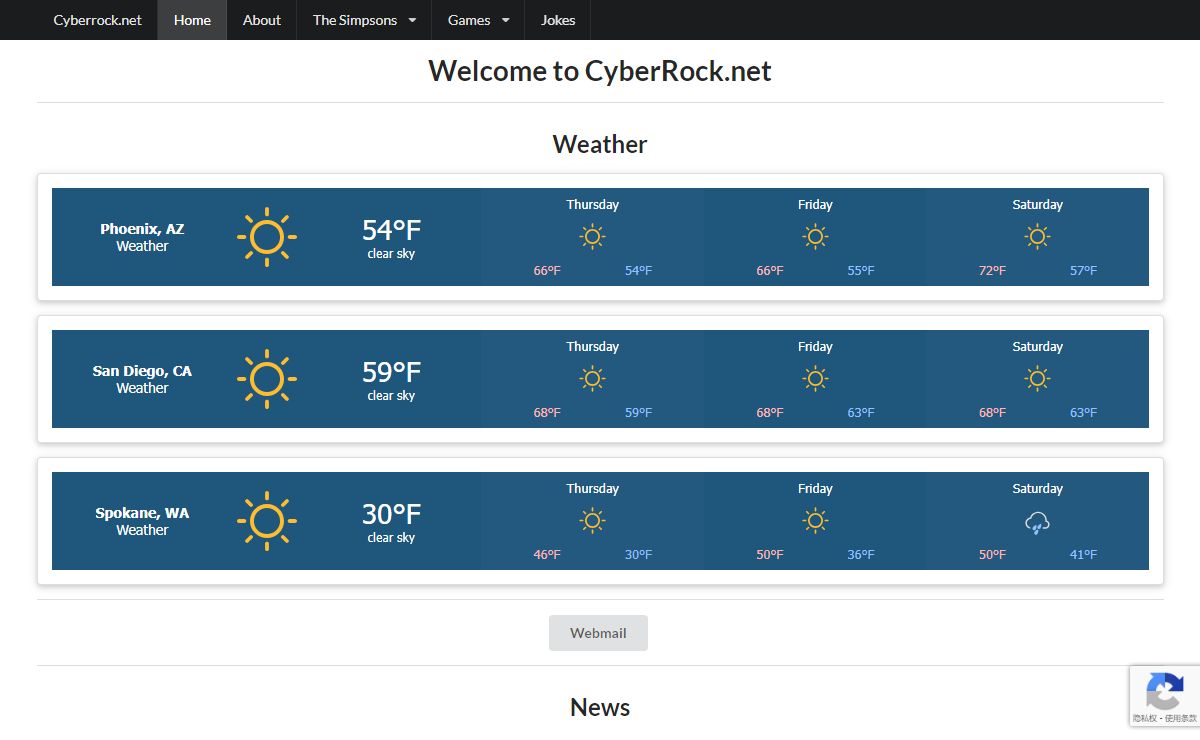Click San Diego, CA Weather label

pos(142,379)
